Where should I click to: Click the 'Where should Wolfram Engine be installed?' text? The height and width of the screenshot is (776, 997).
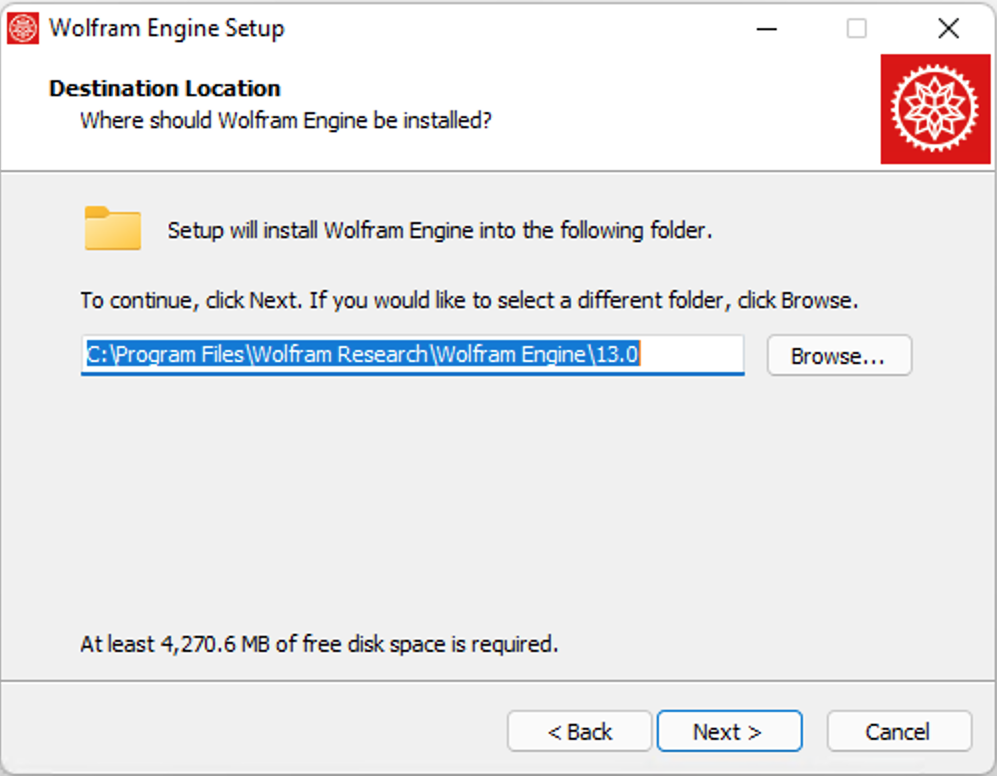click(x=286, y=120)
